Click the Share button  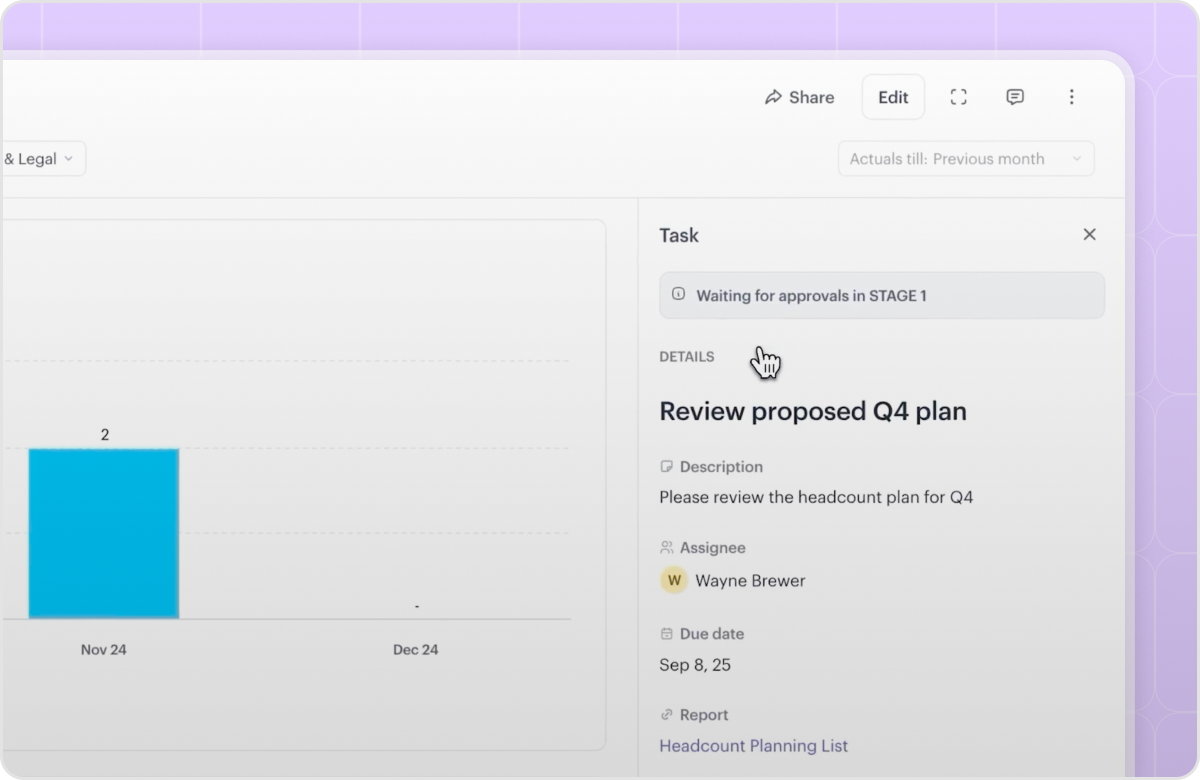pos(799,97)
